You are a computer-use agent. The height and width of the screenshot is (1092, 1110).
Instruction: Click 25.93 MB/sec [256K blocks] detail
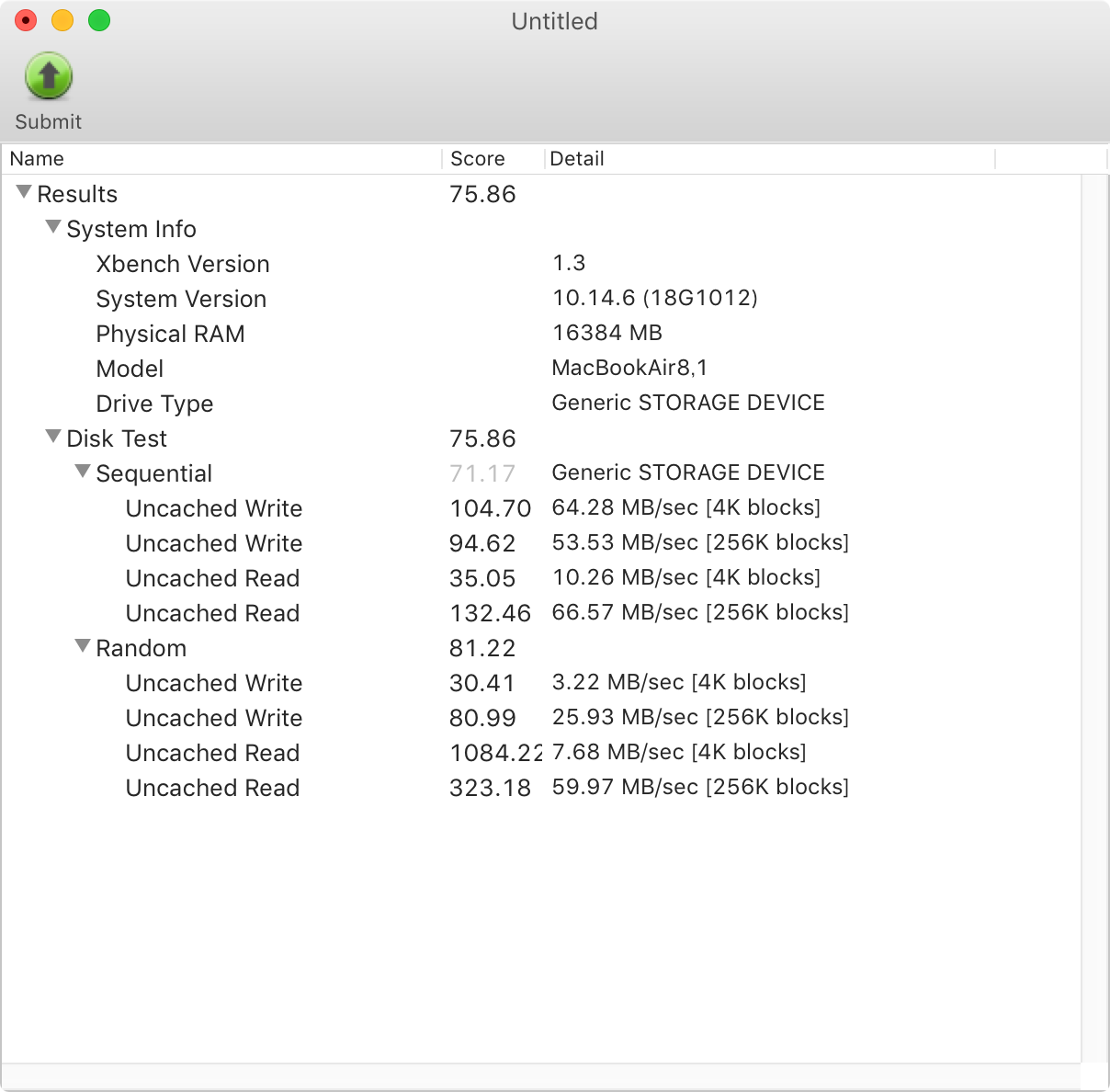(x=700, y=717)
